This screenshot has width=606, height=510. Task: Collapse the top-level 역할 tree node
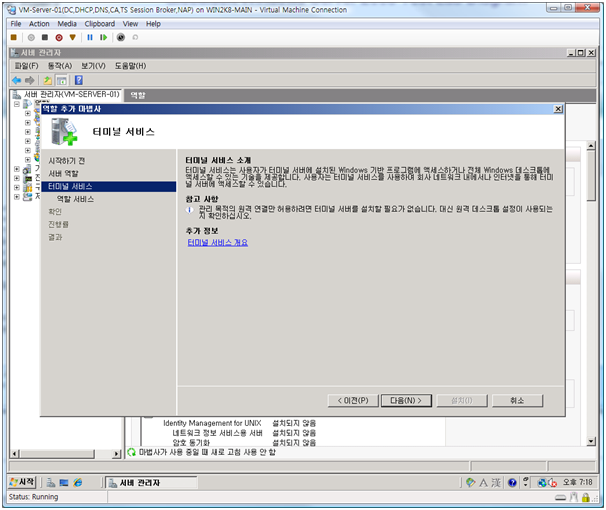point(17,104)
